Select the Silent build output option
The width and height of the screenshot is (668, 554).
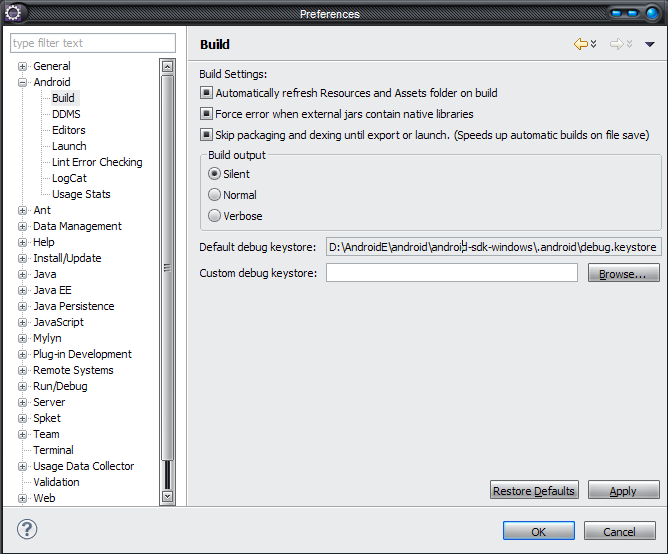click(214, 174)
